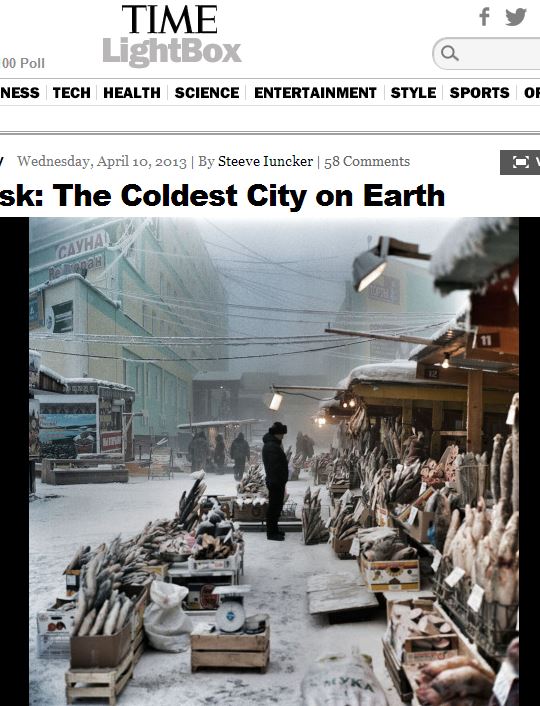Select the SPORTS navigation item

pyautogui.click(x=479, y=93)
